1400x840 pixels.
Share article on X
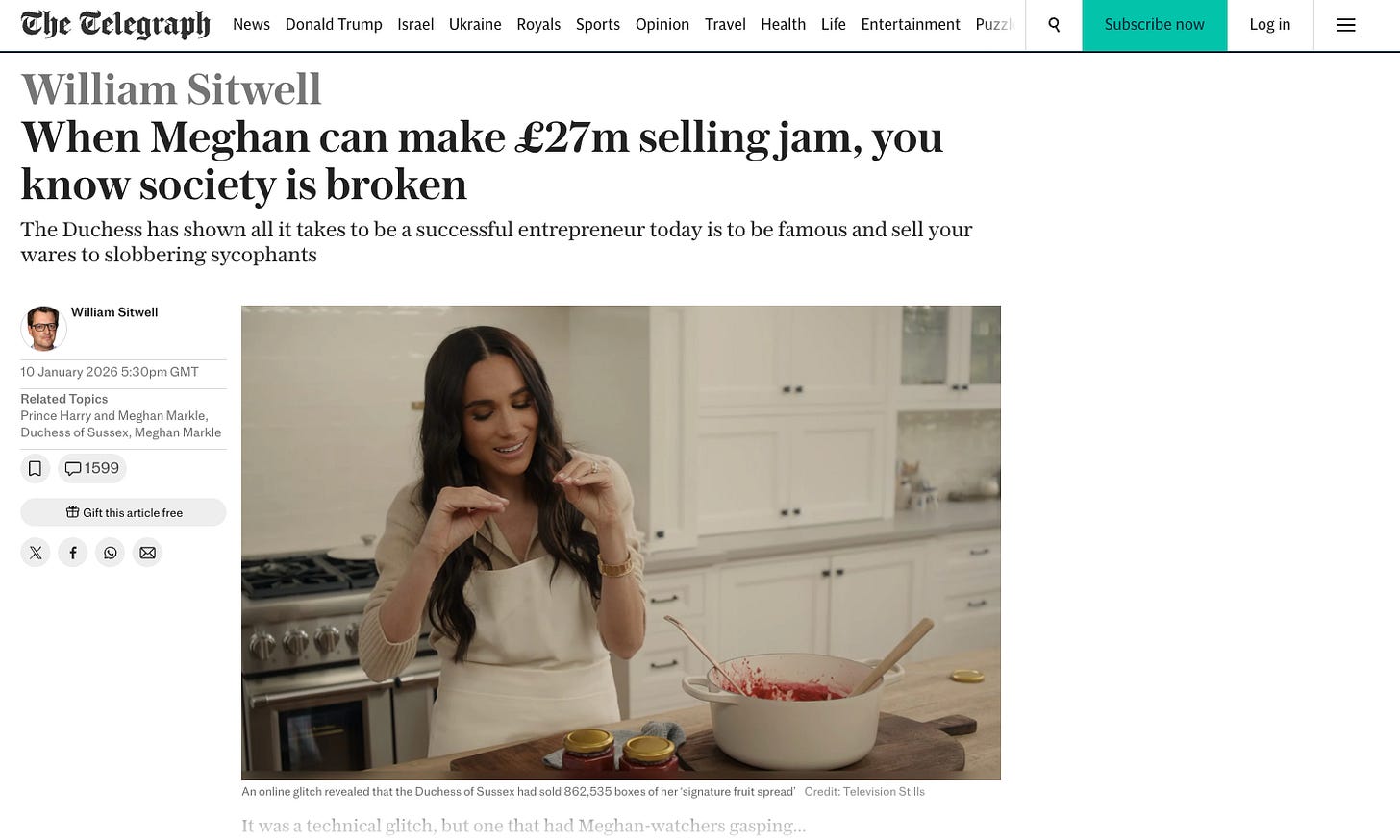36,553
